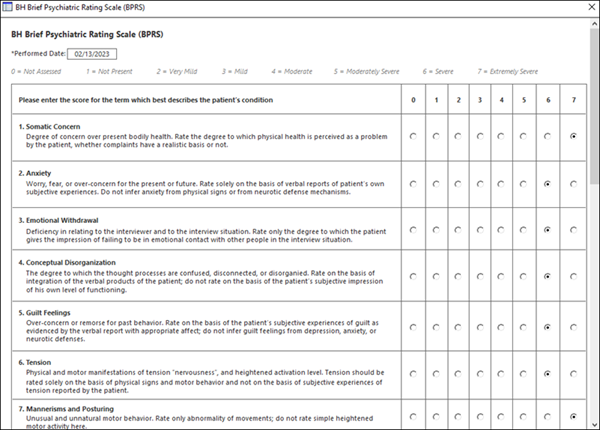Select score 6 for Anxiety
The width and height of the screenshot is (600, 430).
pyautogui.click(x=548, y=184)
